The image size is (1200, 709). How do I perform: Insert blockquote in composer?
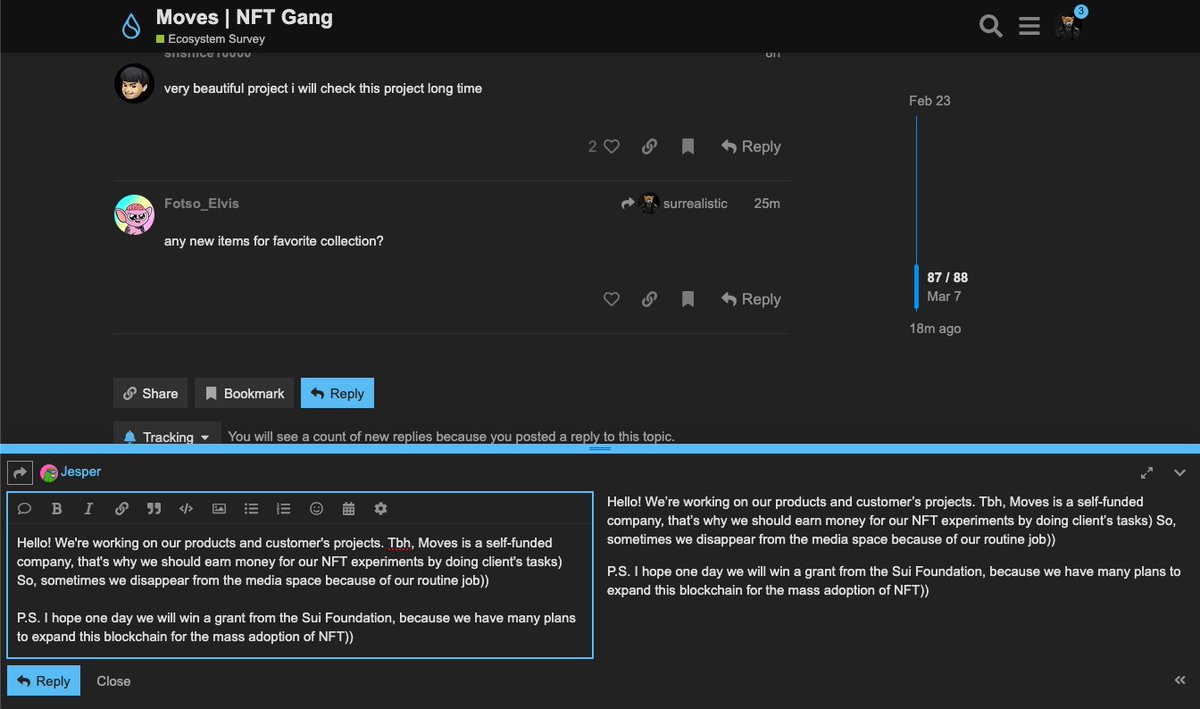(153, 509)
